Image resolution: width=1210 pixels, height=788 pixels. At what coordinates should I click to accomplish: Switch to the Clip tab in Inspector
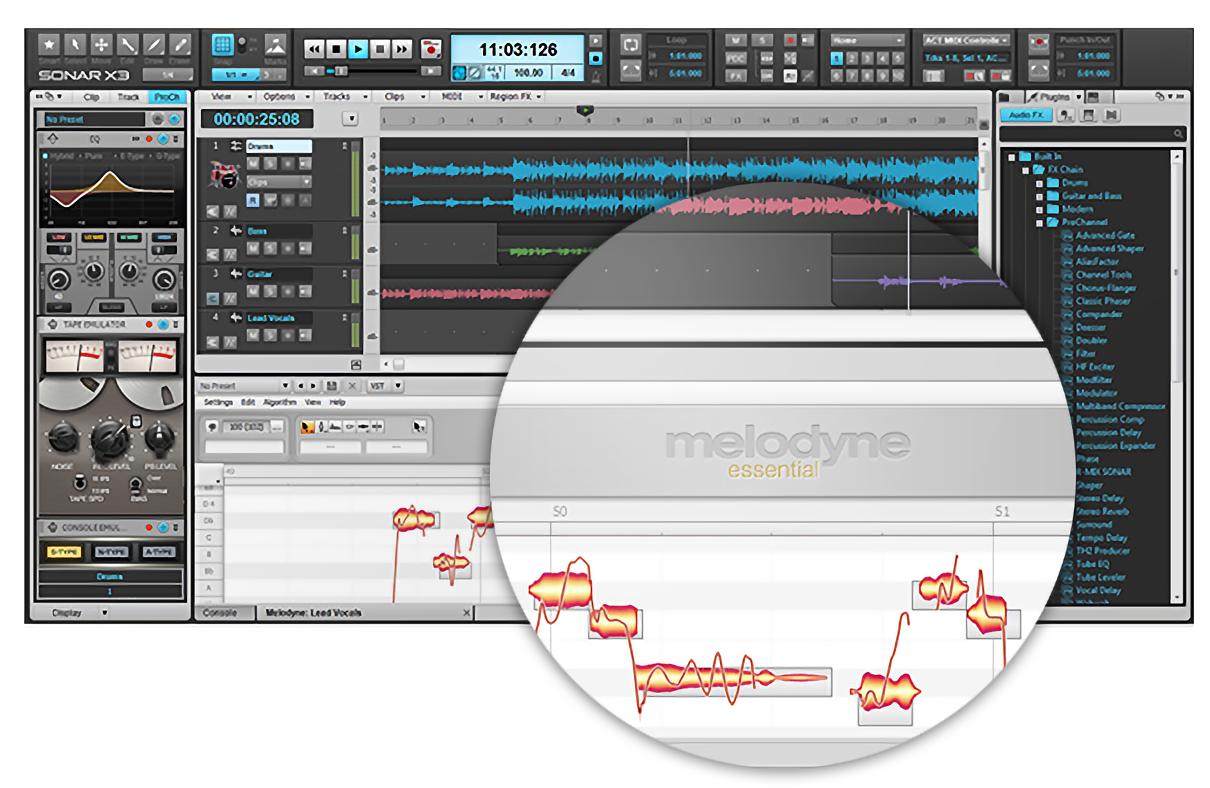click(x=91, y=97)
